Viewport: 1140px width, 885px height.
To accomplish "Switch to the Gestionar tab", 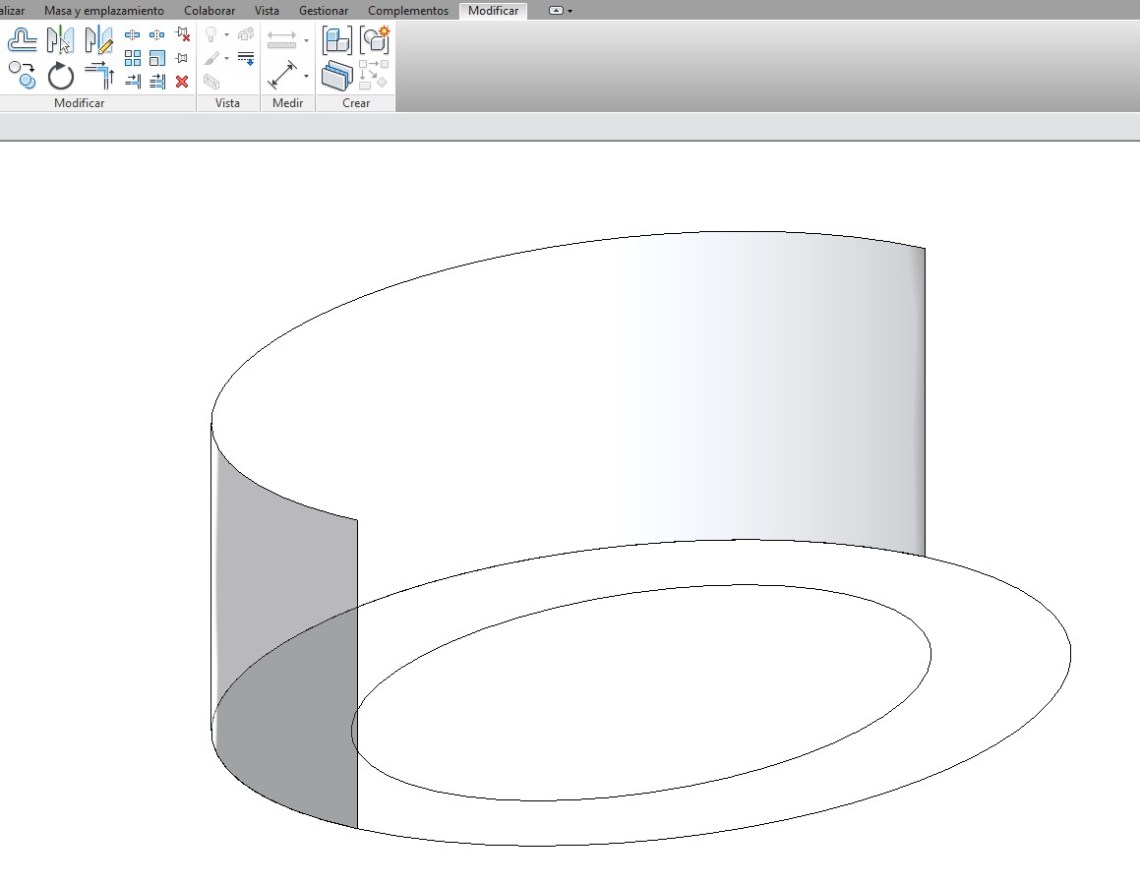I will [x=323, y=10].
